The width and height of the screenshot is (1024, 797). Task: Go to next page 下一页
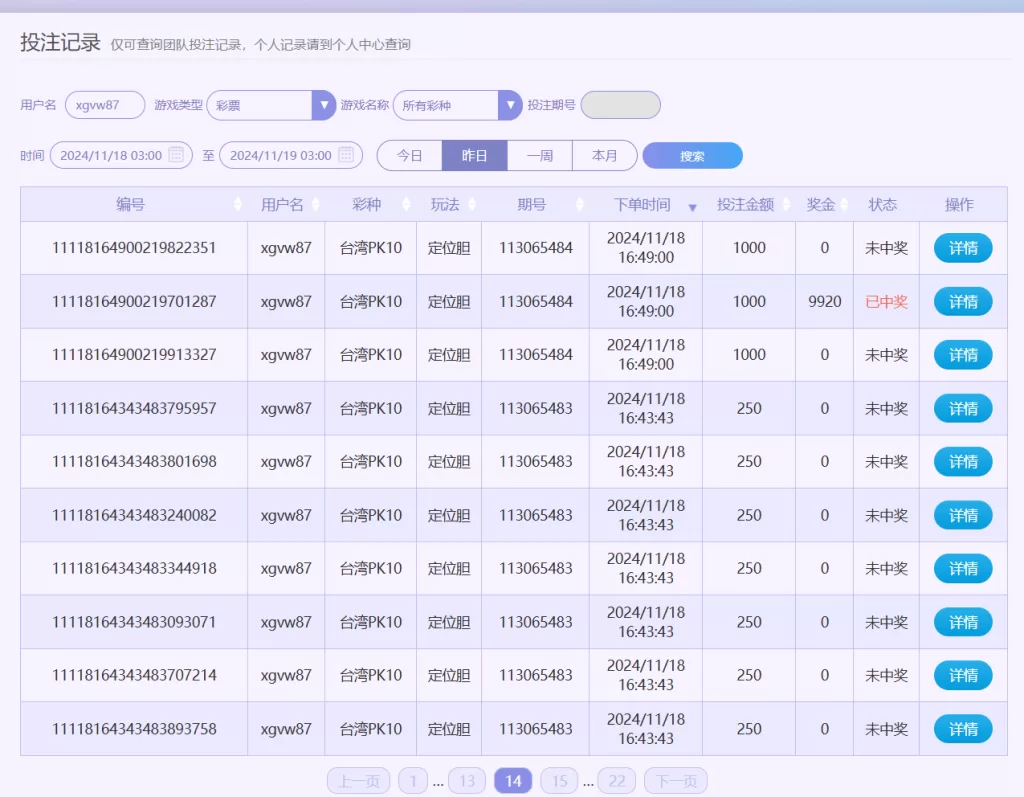click(676, 781)
